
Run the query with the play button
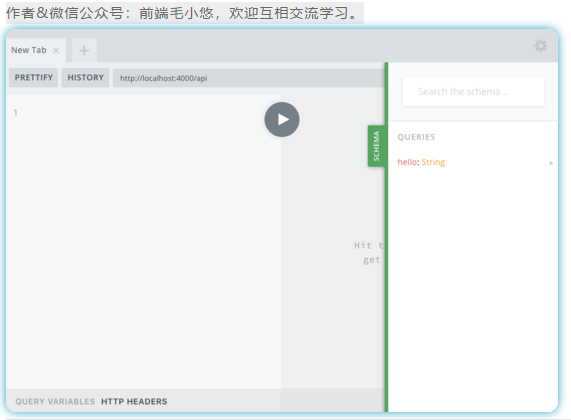click(x=282, y=119)
